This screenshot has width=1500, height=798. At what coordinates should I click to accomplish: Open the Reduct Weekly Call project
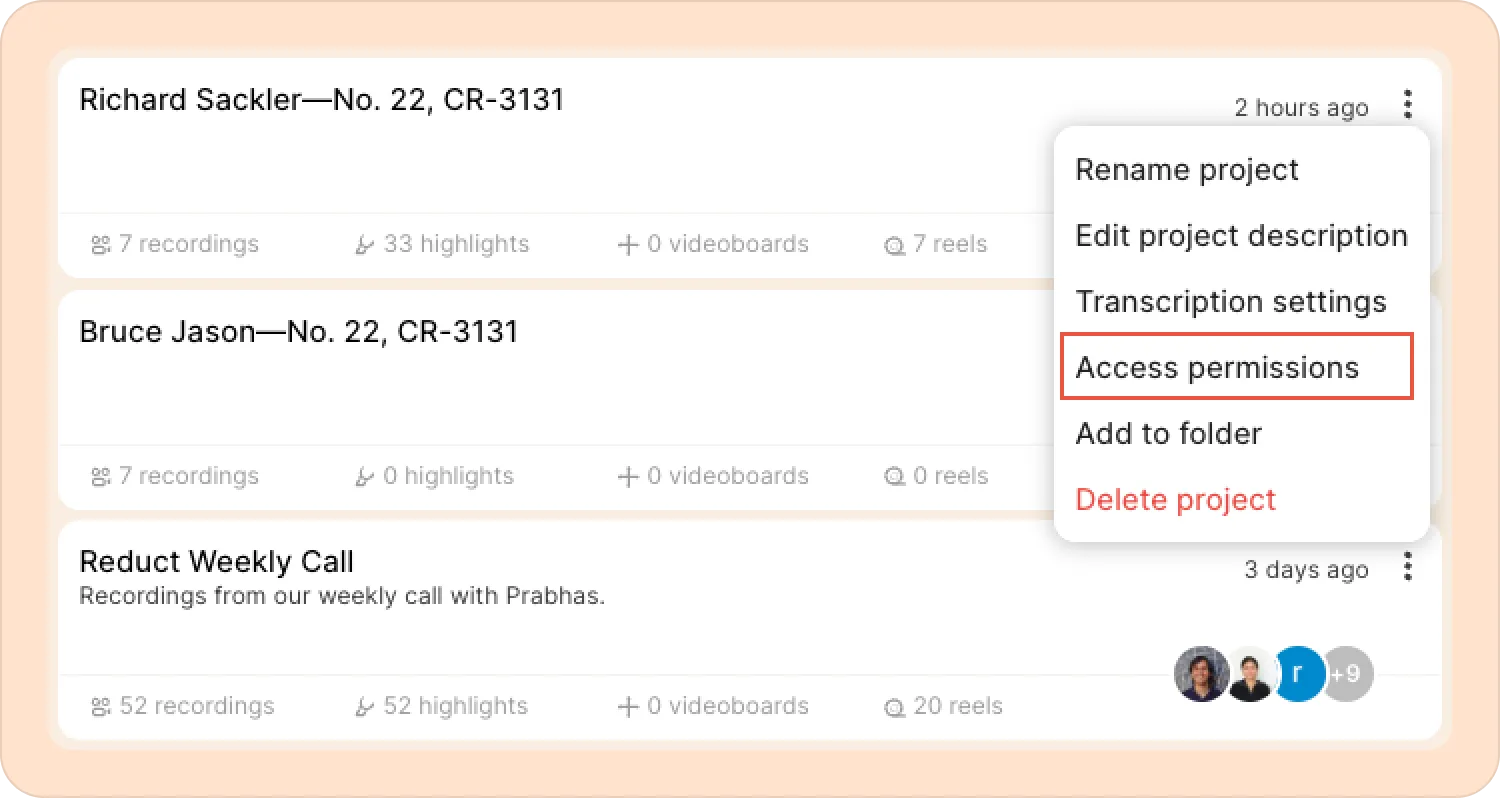pos(216,562)
